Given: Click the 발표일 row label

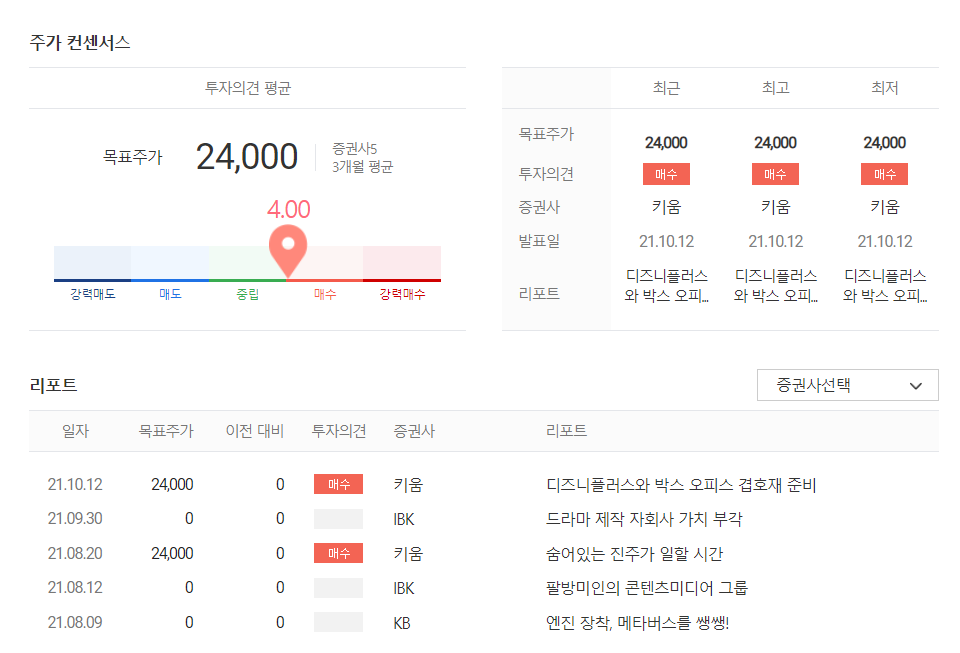Looking at the screenshot, I should [x=539, y=241].
